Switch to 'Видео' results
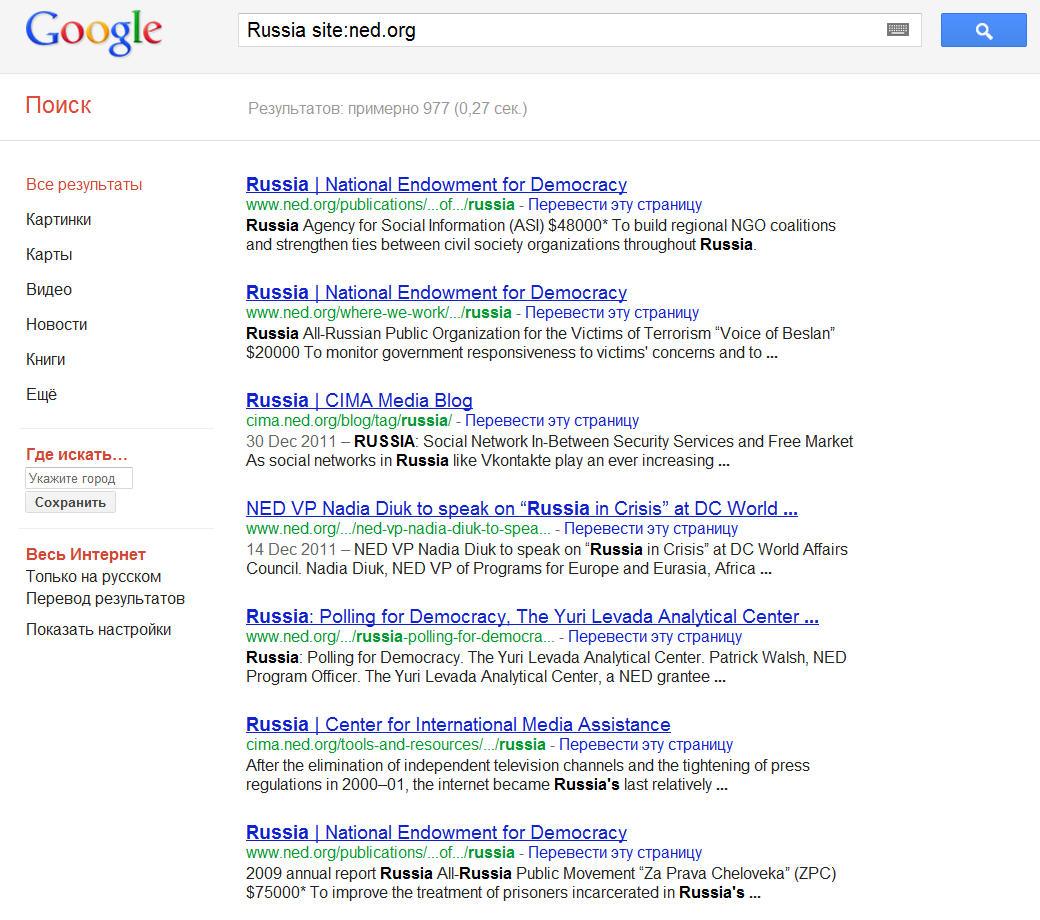This screenshot has width=1040, height=920. [49, 289]
